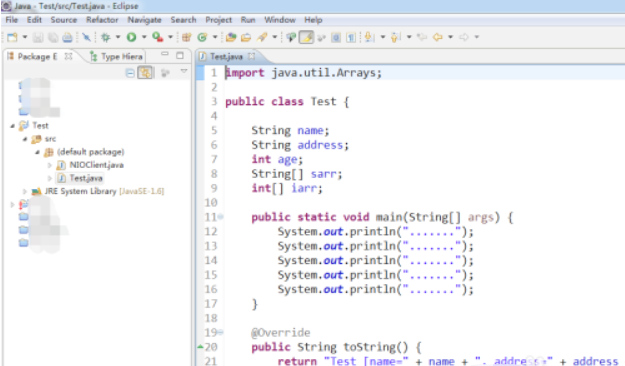The width and height of the screenshot is (625, 366).
Task: Open the Package Explorer view menu triangle
Action: click(x=184, y=72)
